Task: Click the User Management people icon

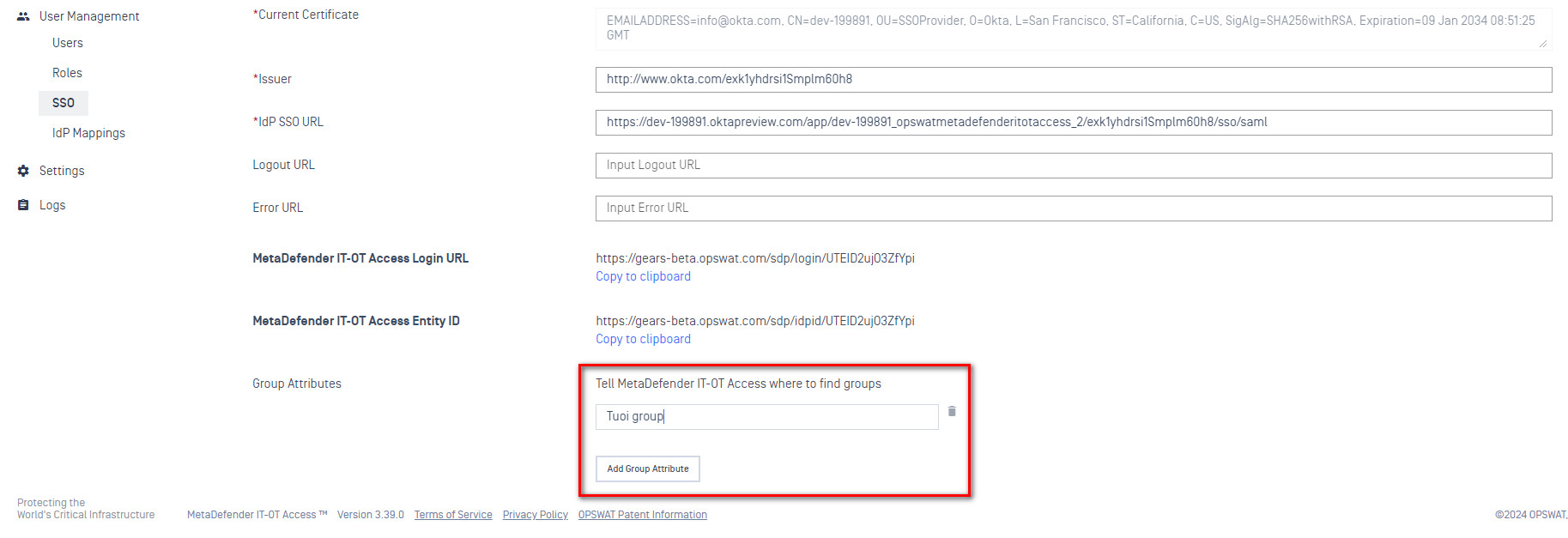Action: tap(23, 16)
